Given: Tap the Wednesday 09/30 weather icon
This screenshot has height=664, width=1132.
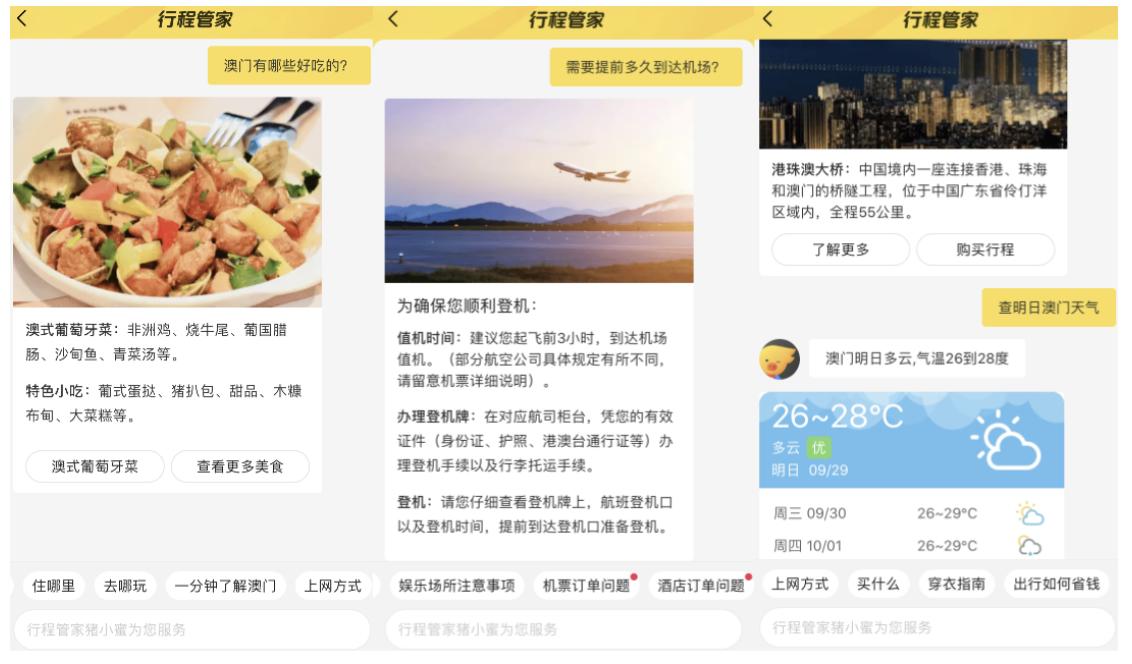Looking at the screenshot, I should click(1029, 514).
